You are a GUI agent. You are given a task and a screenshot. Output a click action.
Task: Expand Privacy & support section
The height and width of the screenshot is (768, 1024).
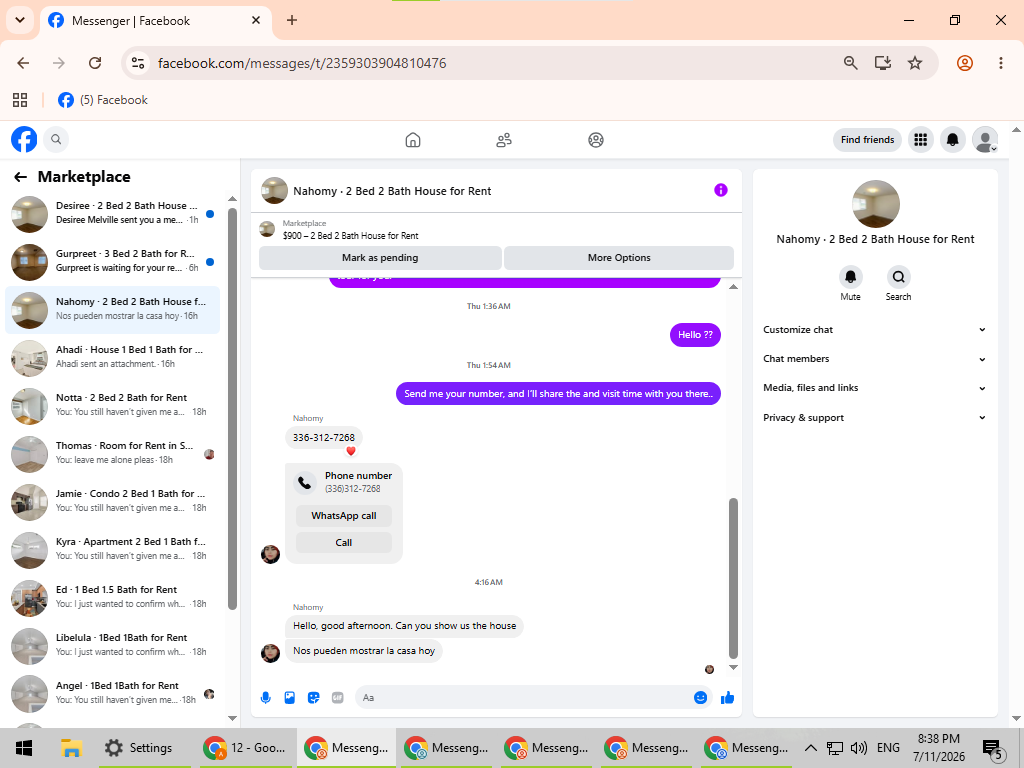[874, 417]
